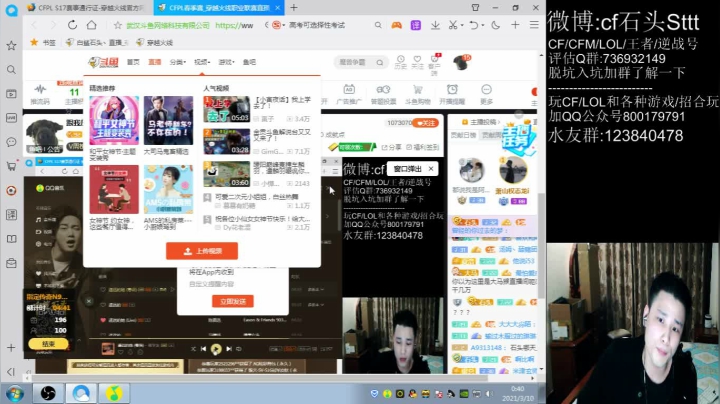
Task: Open the 开播提醒 alarm clock tool
Action: [x=452, y=94]
